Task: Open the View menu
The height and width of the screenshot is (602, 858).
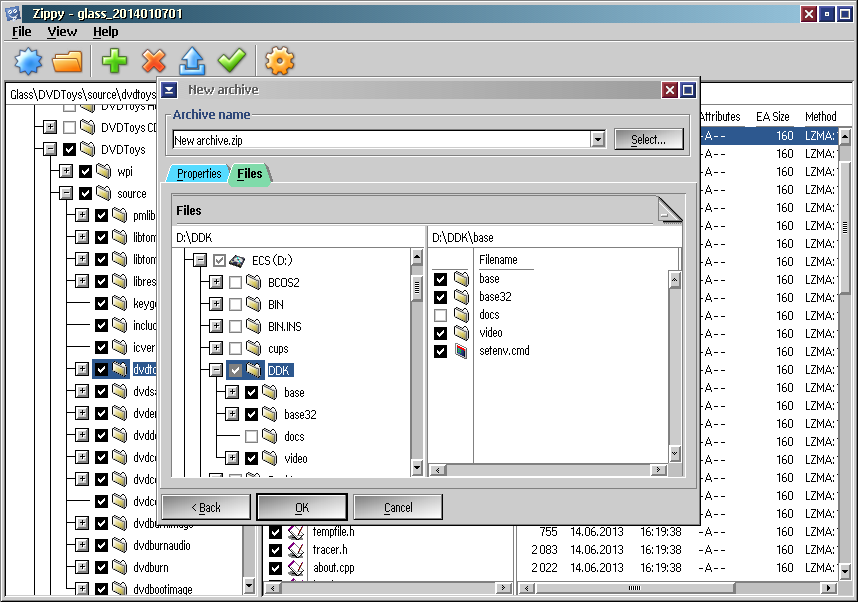Action: pos(62,32)
